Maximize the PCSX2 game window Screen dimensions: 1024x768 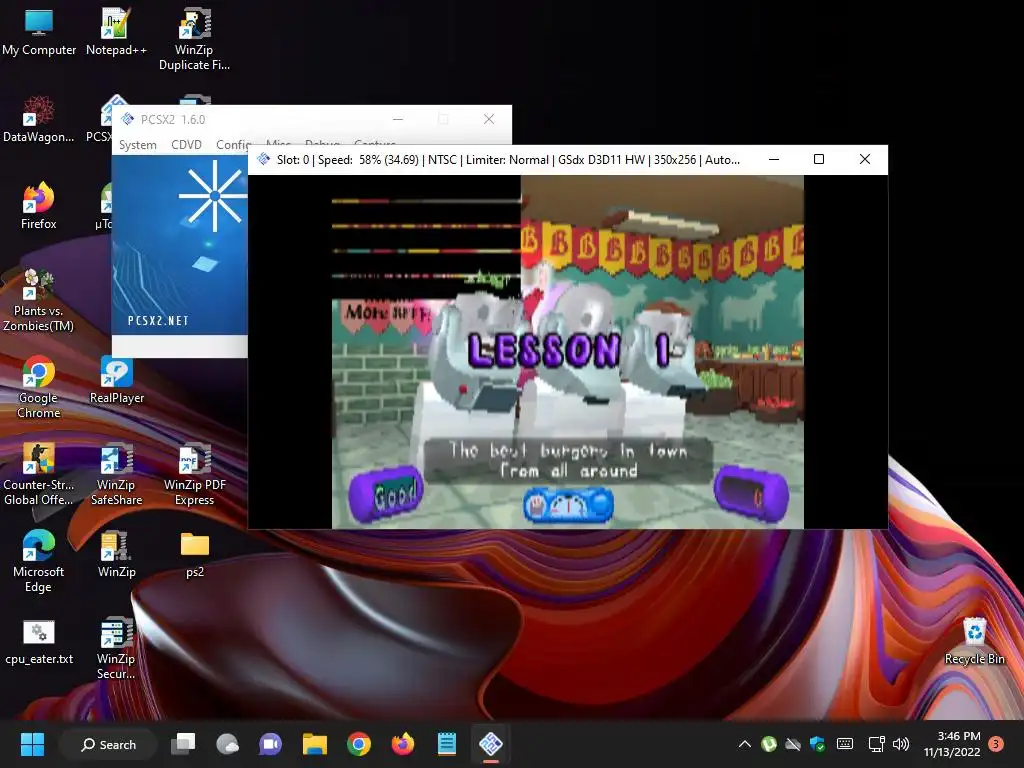pyautogui.click(x=819, y=159)
